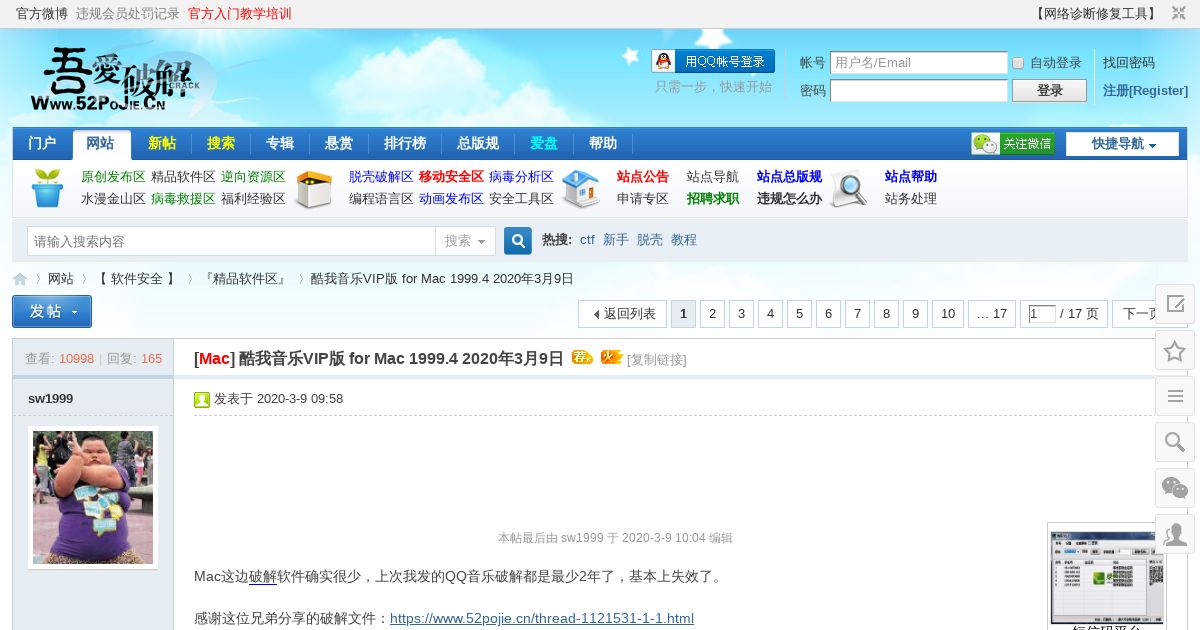
Task: Click the orange recommended badge next to title
Action: 582,357
